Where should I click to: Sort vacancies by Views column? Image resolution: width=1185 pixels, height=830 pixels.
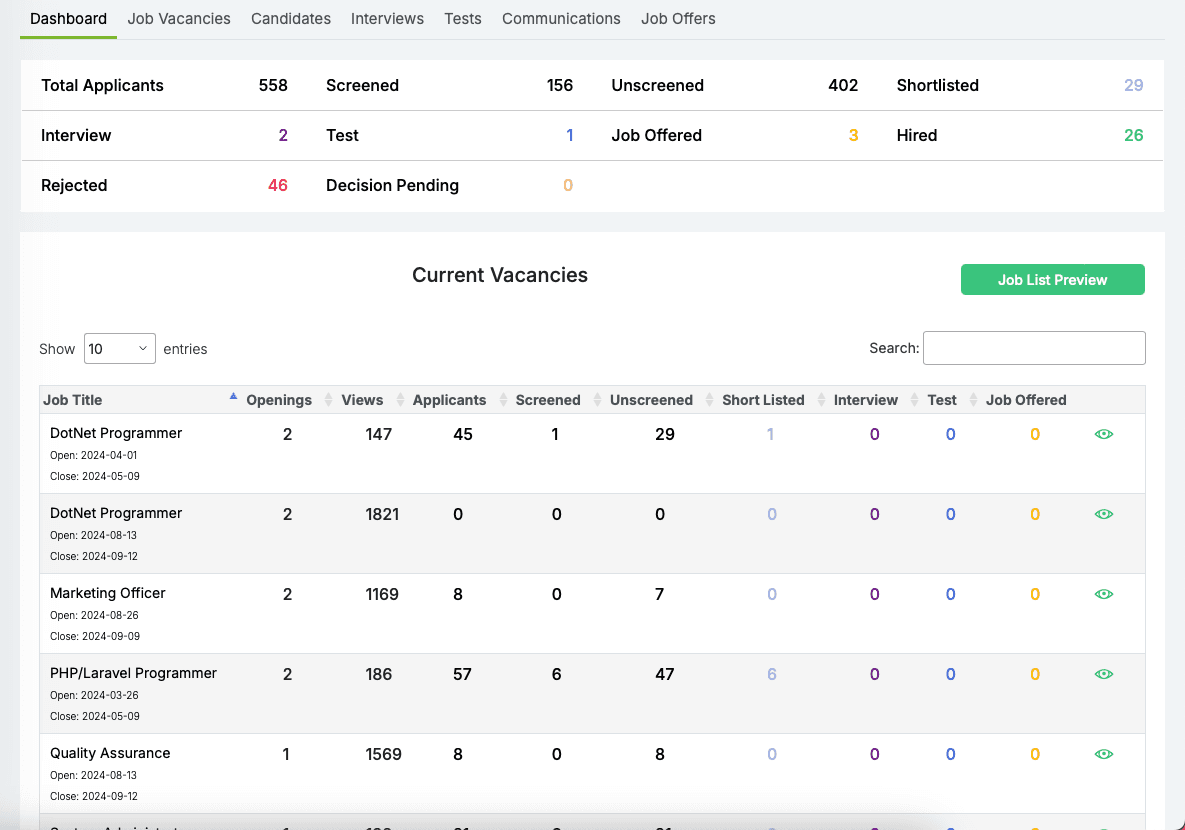[x=362, y=400]
